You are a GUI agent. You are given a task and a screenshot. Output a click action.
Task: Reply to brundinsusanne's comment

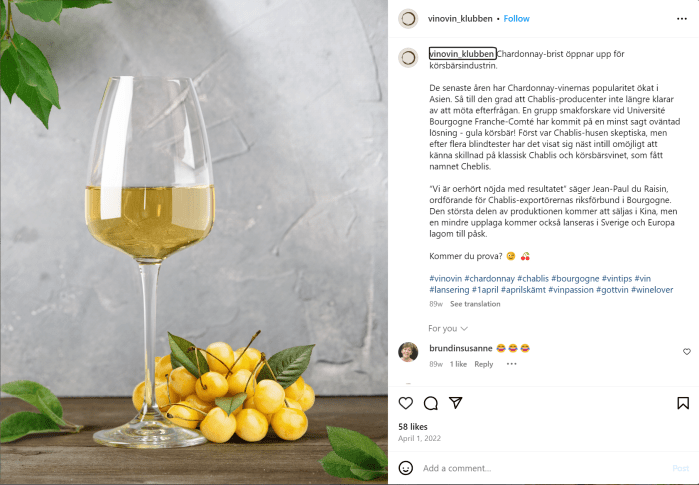(x=484, y=364)
